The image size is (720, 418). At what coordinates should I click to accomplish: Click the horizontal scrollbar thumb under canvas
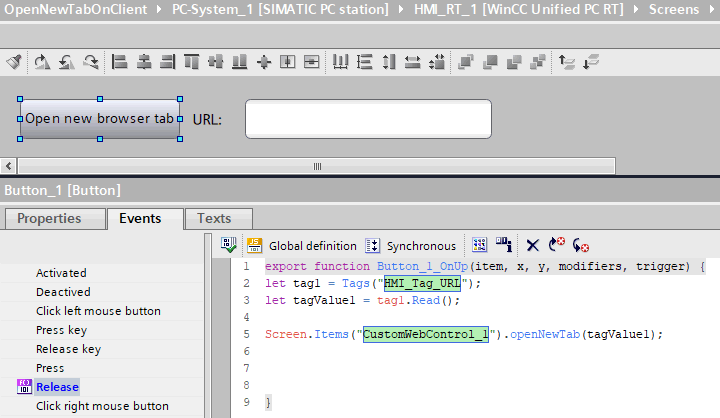point(317,166)
